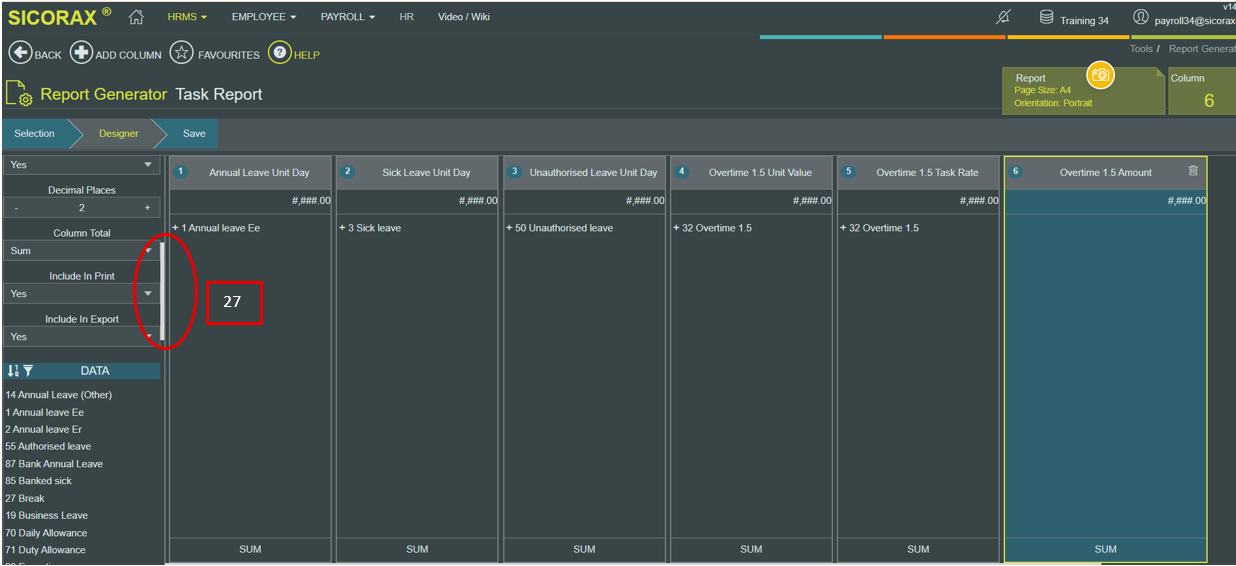
Task: Click the Report Generator gear-document icon
Action: click(20, 94)
